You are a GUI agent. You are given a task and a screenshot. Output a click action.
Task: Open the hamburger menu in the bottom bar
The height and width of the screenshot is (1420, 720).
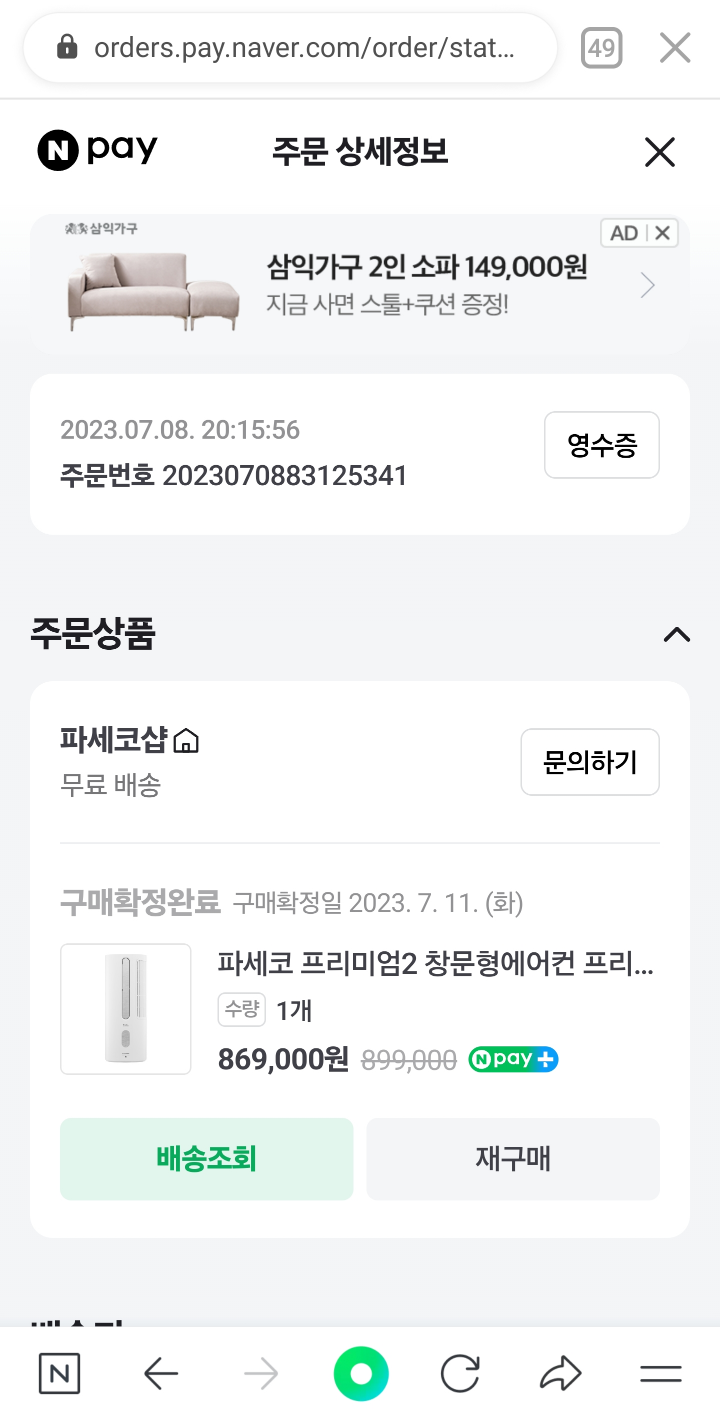coord(660,1374)
